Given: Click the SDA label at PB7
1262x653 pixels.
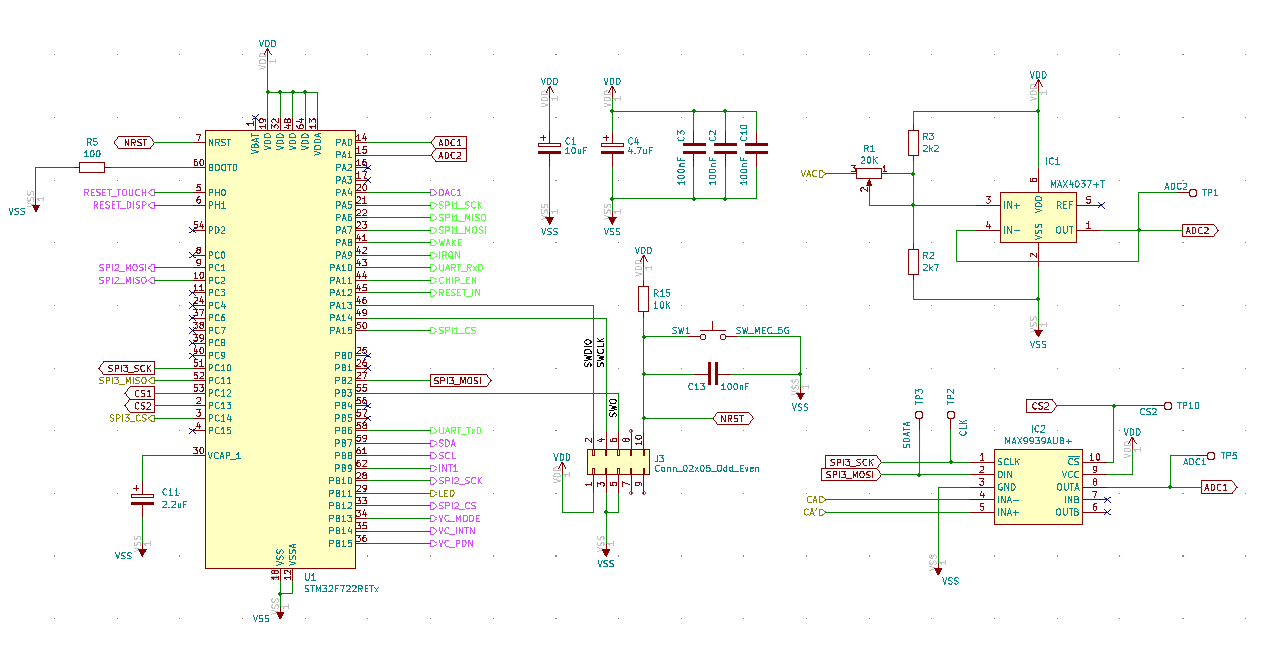Looking at the screenshot, I should pos(444,443).
